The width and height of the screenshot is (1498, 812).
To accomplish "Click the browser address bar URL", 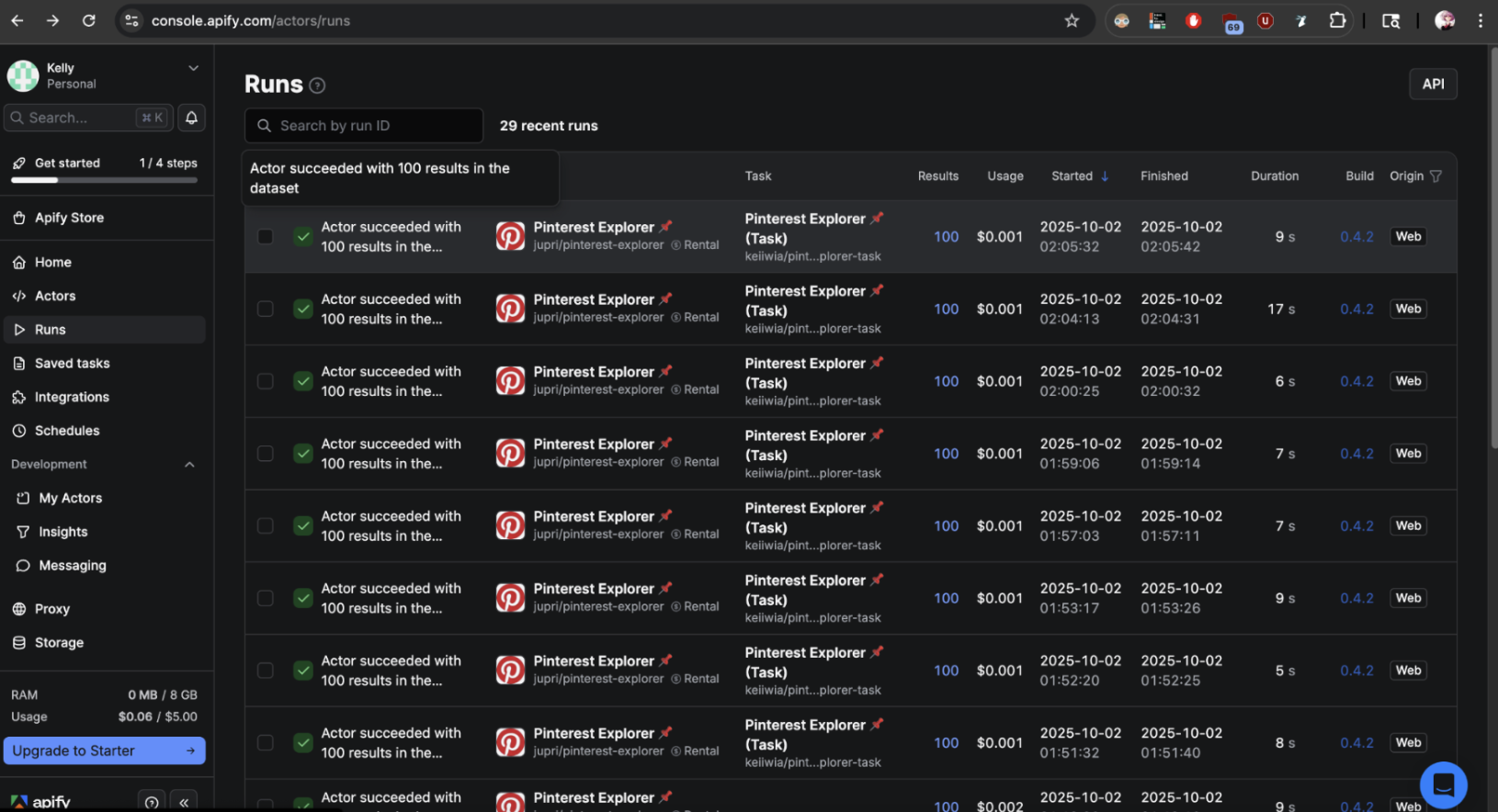I will 251,20.
